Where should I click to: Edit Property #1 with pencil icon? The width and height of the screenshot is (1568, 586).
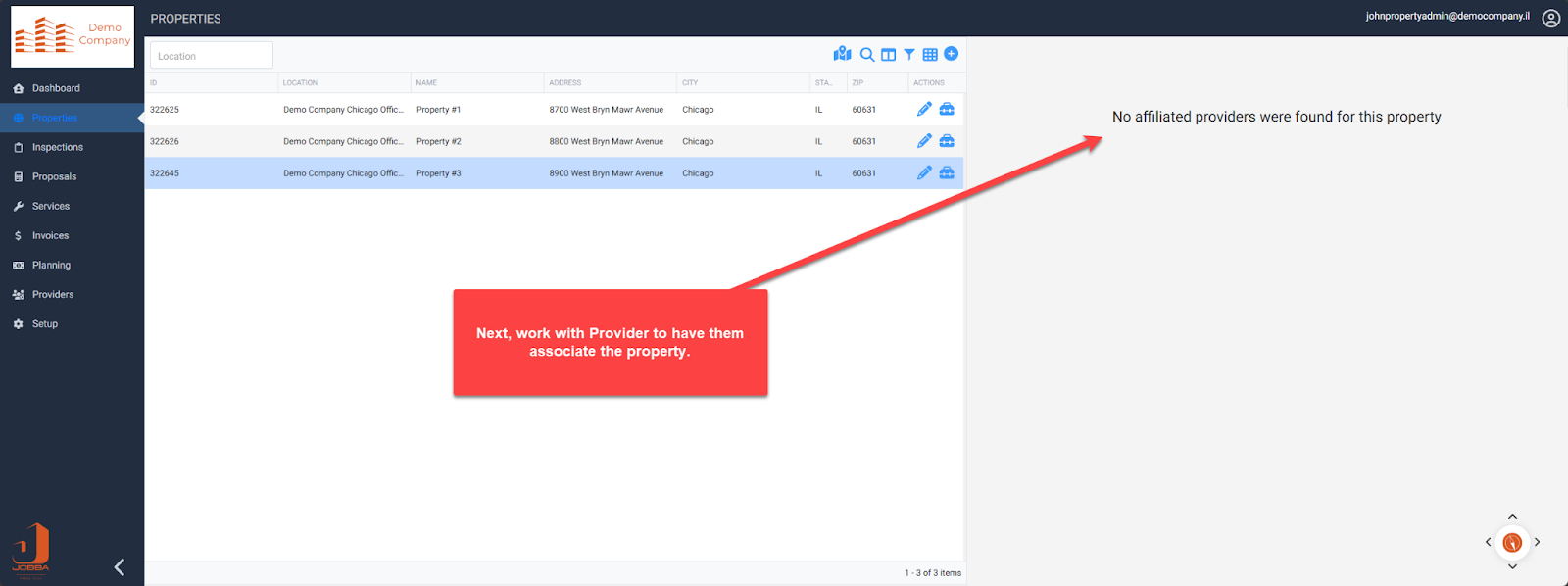[x=924, y=109]
